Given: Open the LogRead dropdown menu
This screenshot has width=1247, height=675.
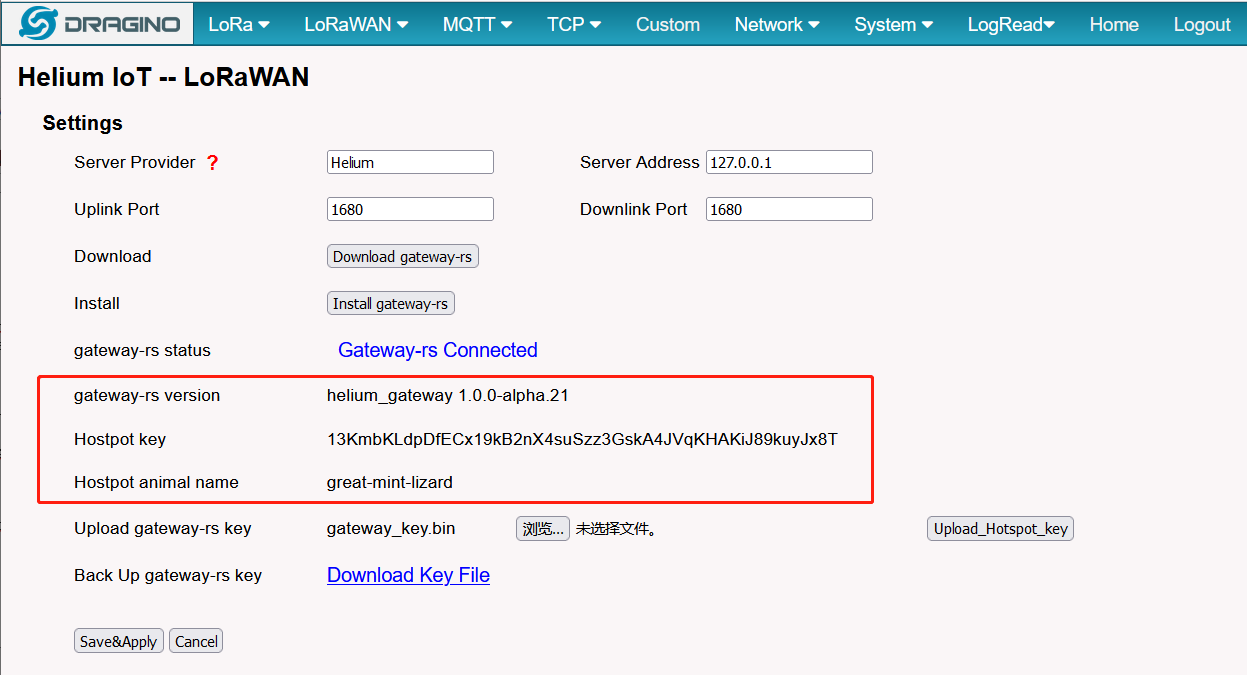Looking at the screenshot, I should [1011, 24].
